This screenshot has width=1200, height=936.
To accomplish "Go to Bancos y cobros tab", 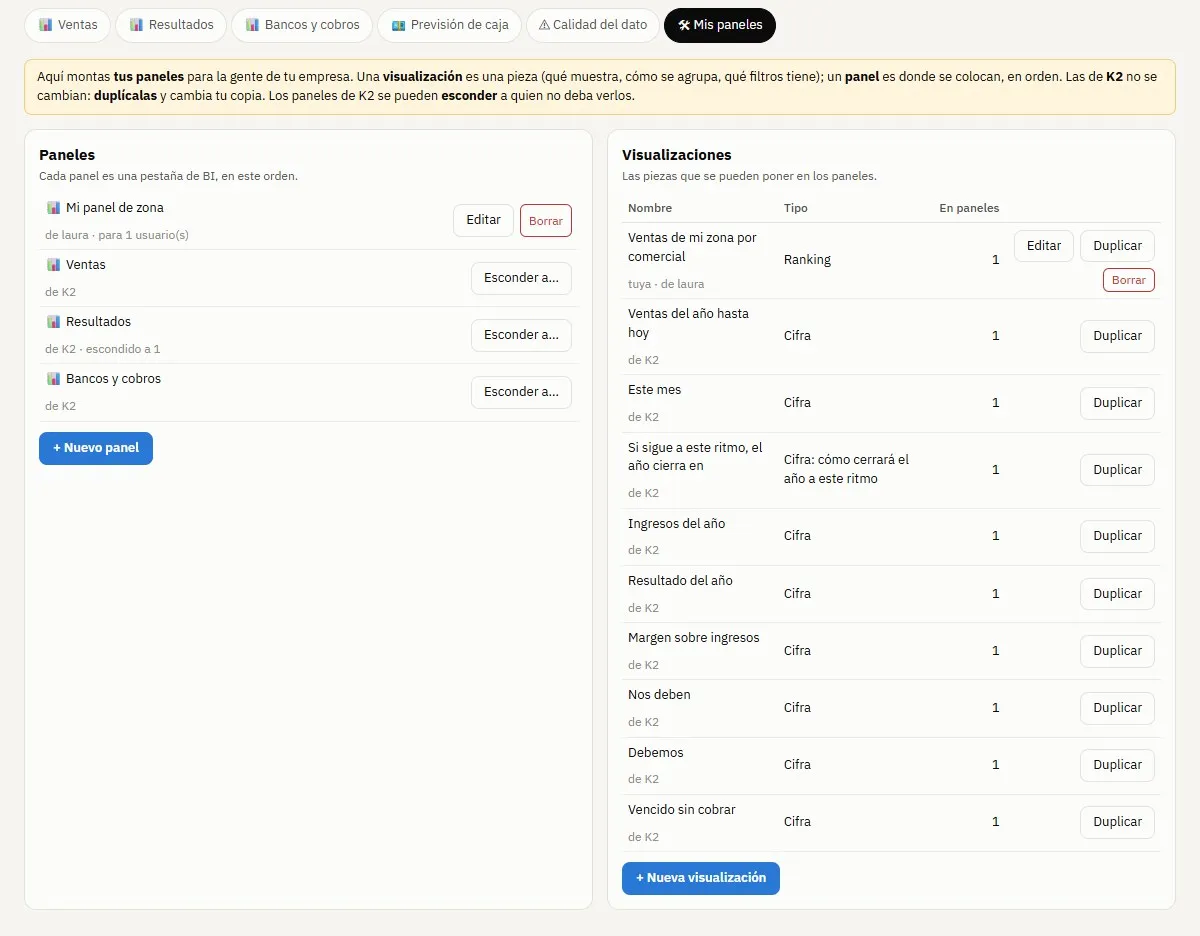I will coord(302,25).
